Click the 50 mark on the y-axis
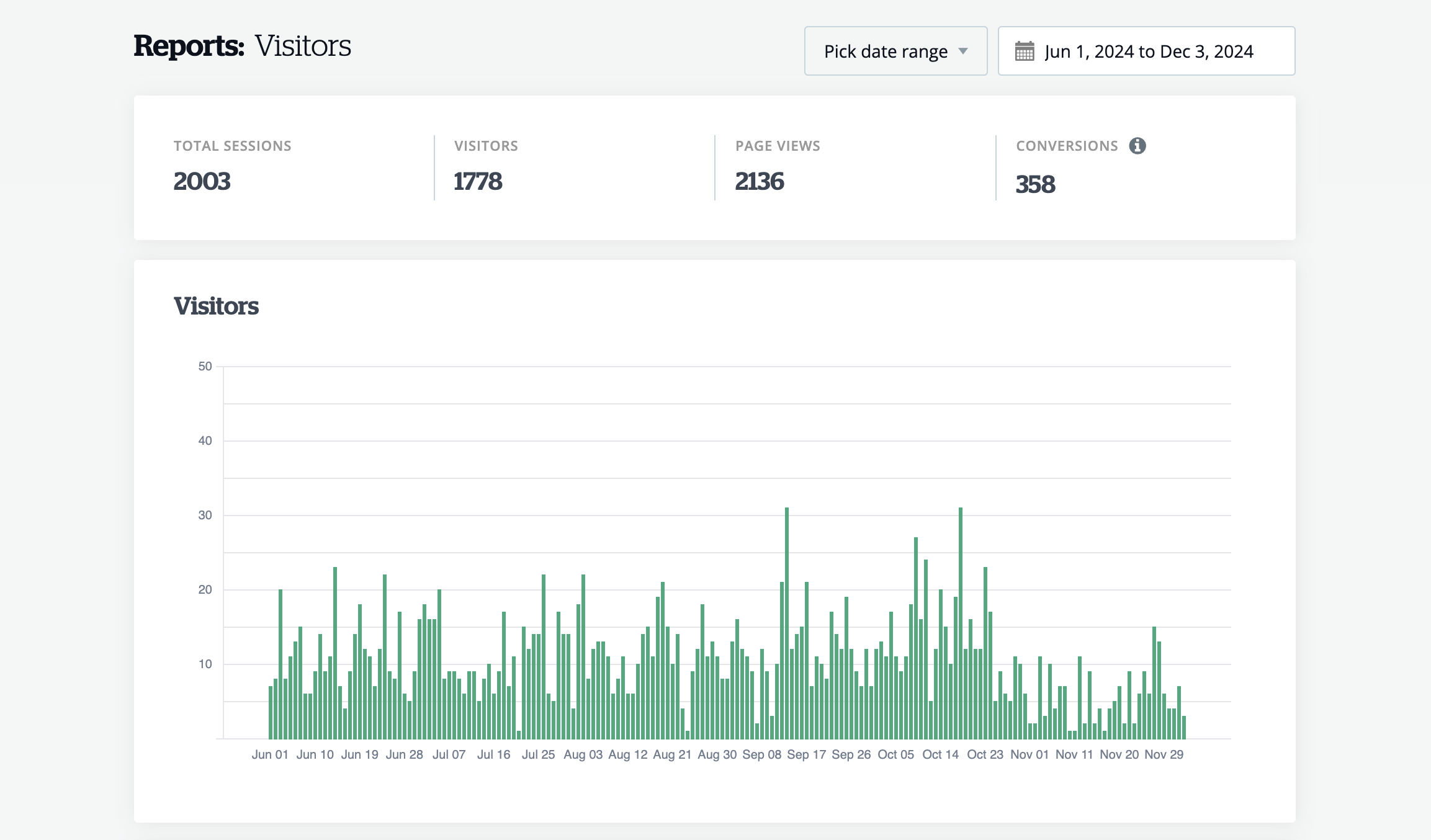Viewport: 1431px width, 840px height. point(205,366)
